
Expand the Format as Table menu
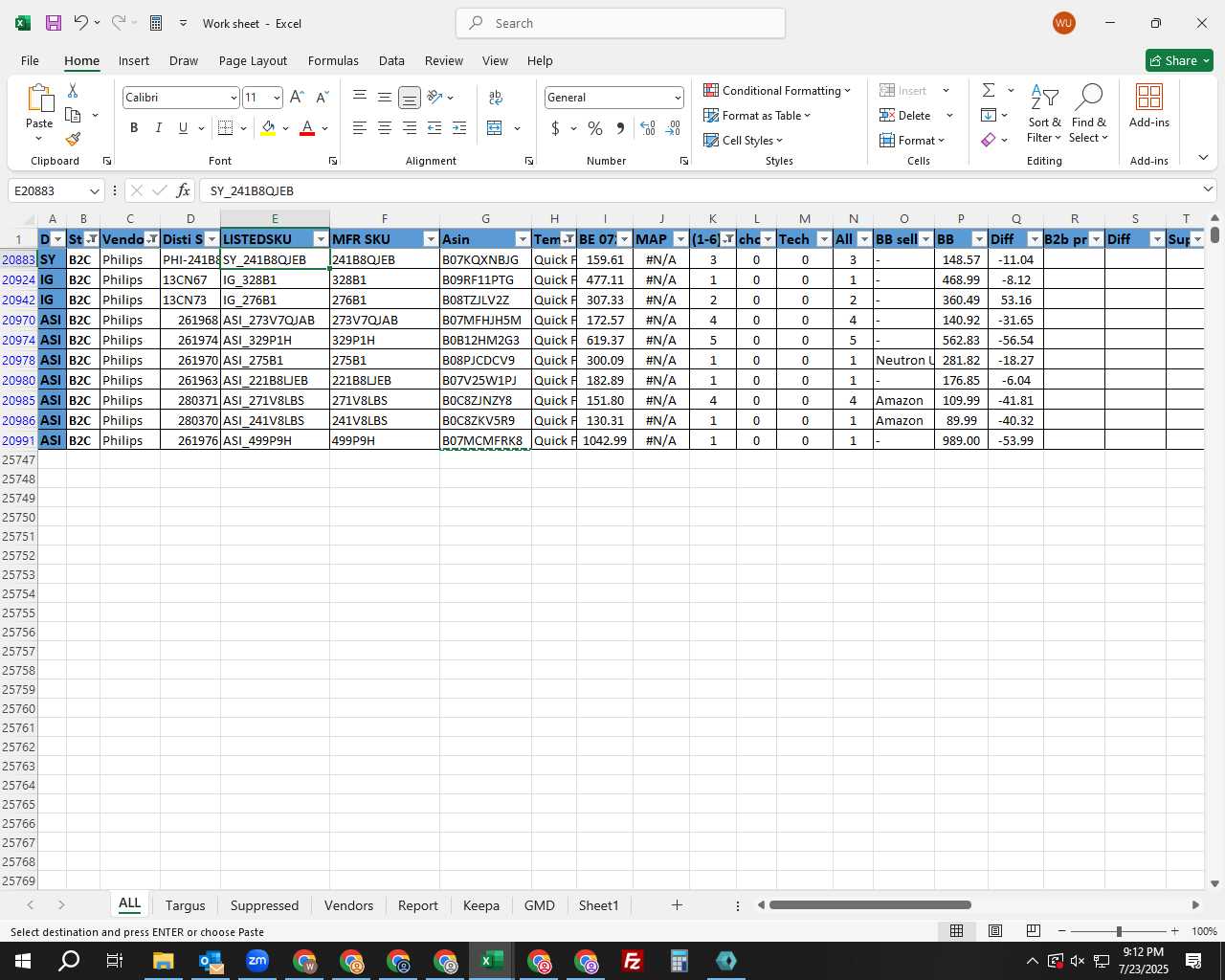pos(757,115)
